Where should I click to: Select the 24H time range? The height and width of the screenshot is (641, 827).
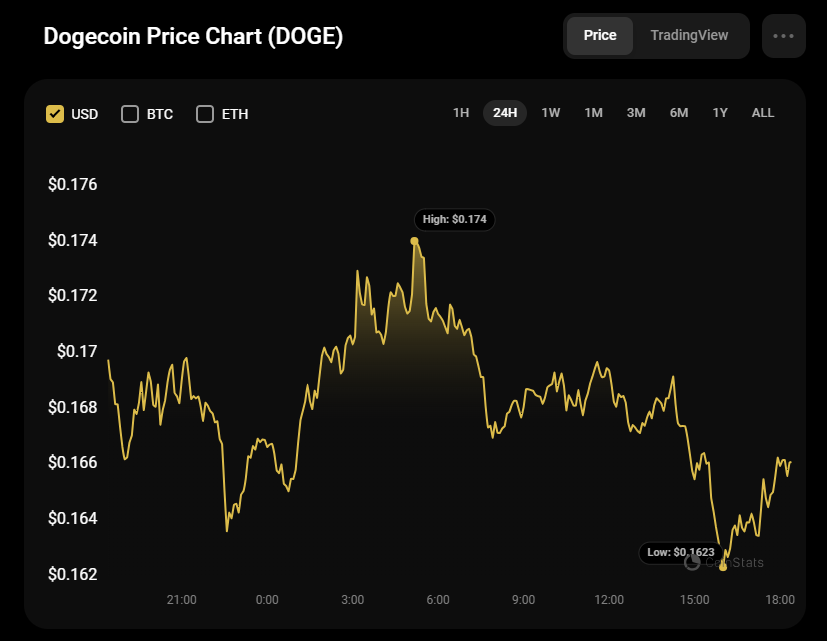(505, 113)
